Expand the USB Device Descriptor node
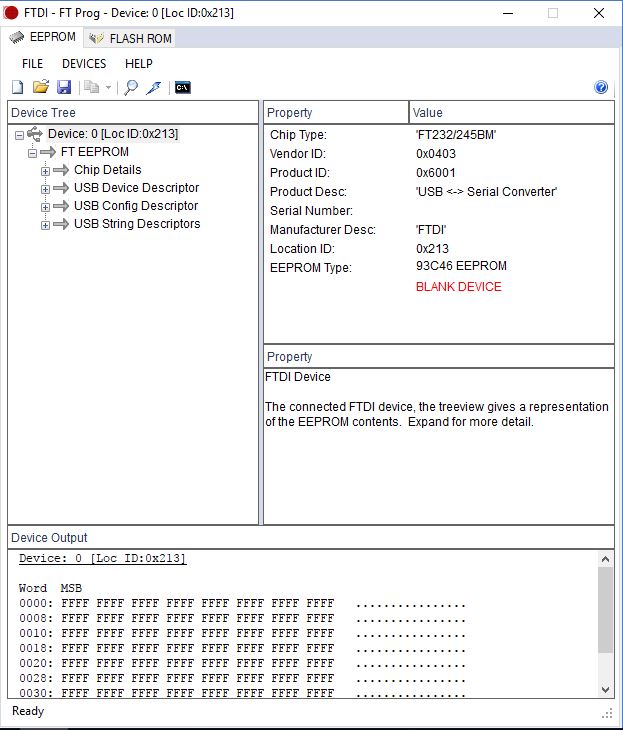 45,189
